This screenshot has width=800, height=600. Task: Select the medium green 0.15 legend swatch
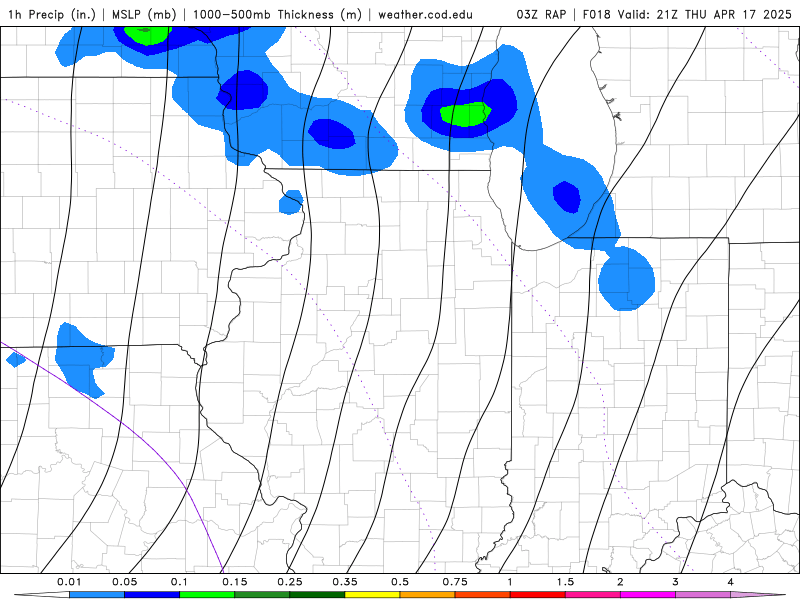262,595
